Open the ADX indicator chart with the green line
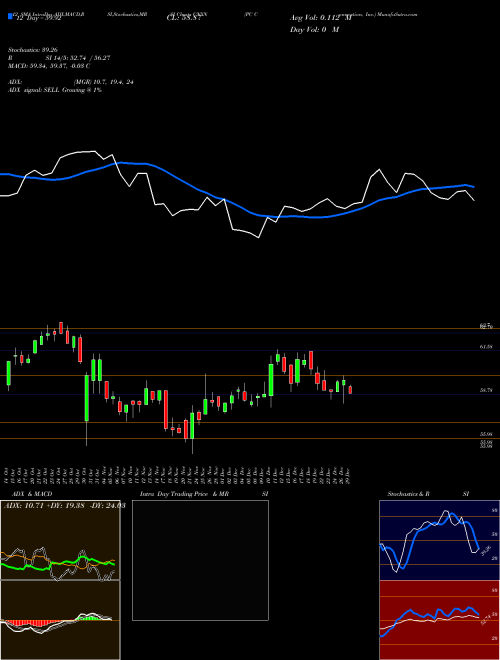This screenshot has height=660, width=500. tap(60, 540)
